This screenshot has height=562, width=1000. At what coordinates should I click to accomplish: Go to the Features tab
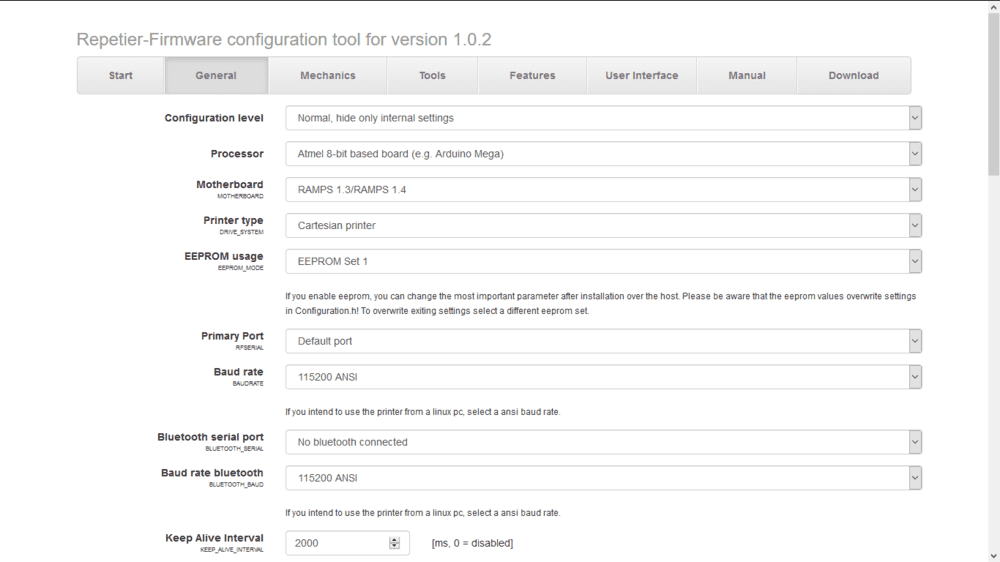click(x=532, y=75)
